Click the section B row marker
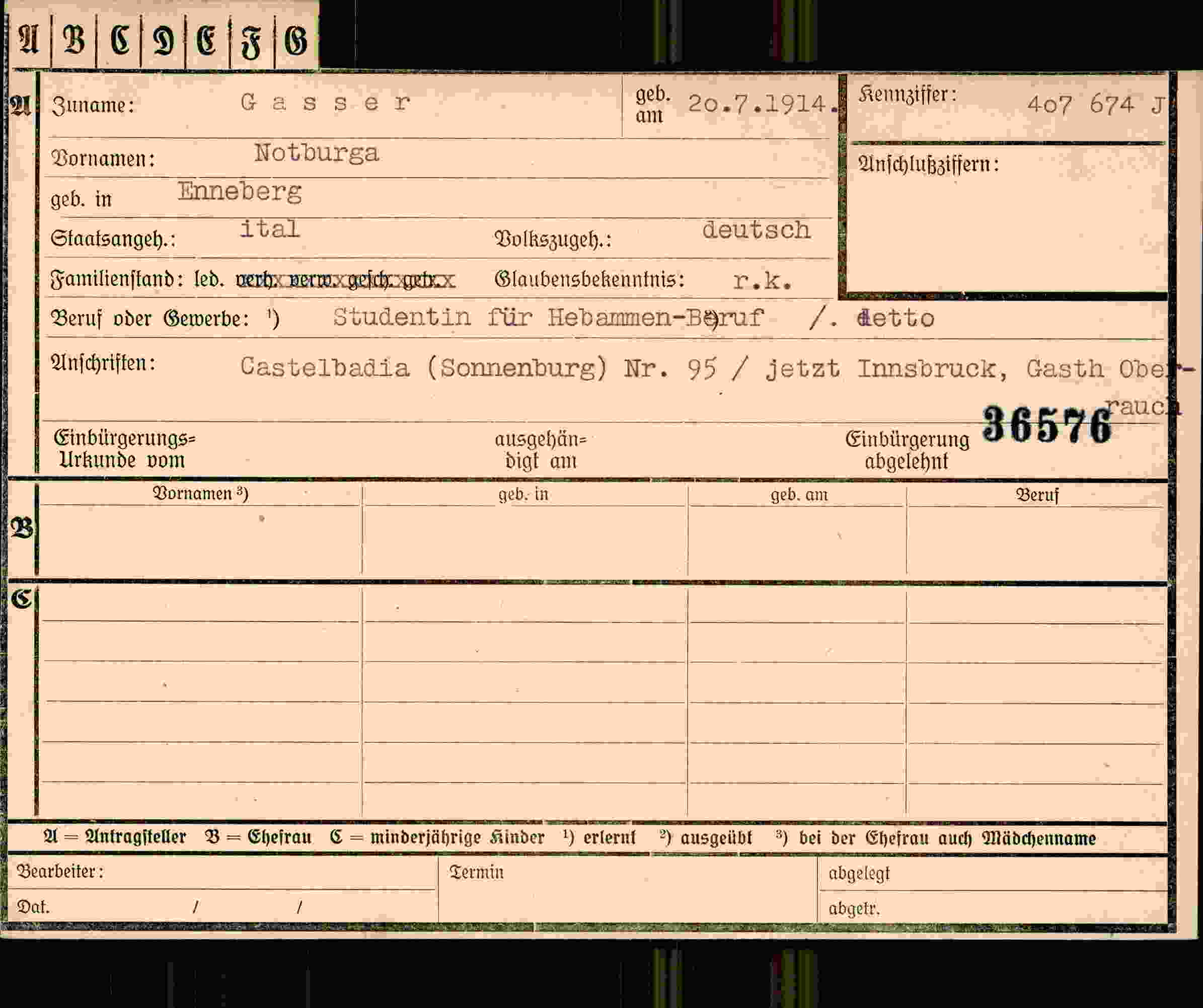 tap(22, 527)
